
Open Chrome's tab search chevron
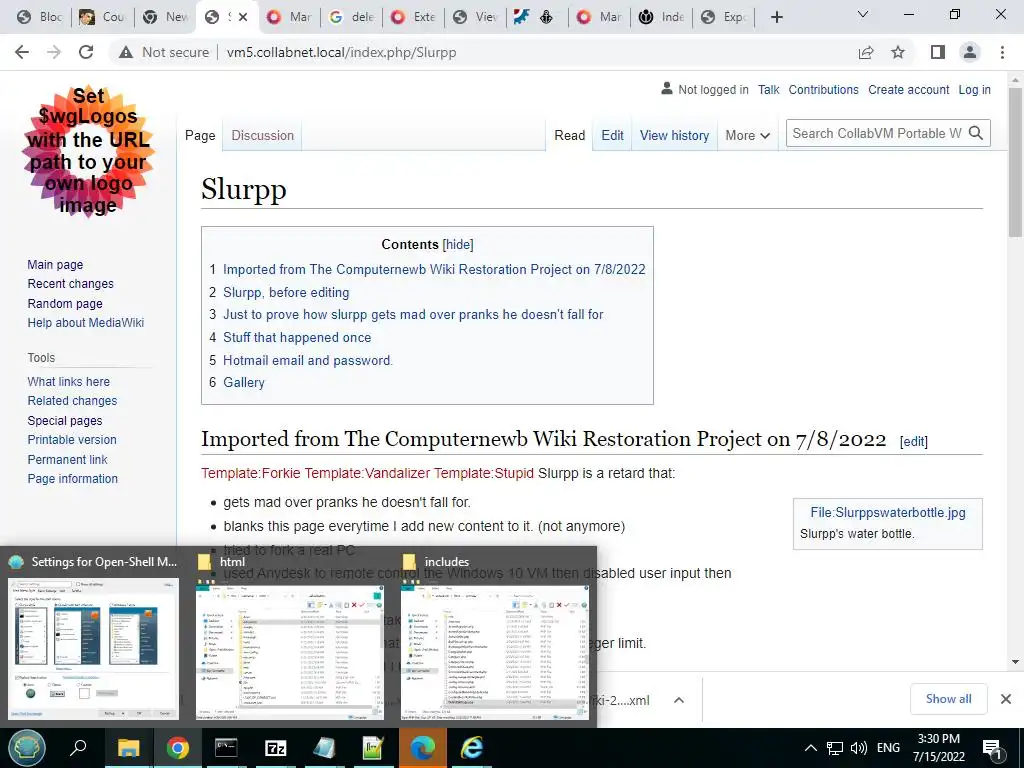(x=863, y=14)
